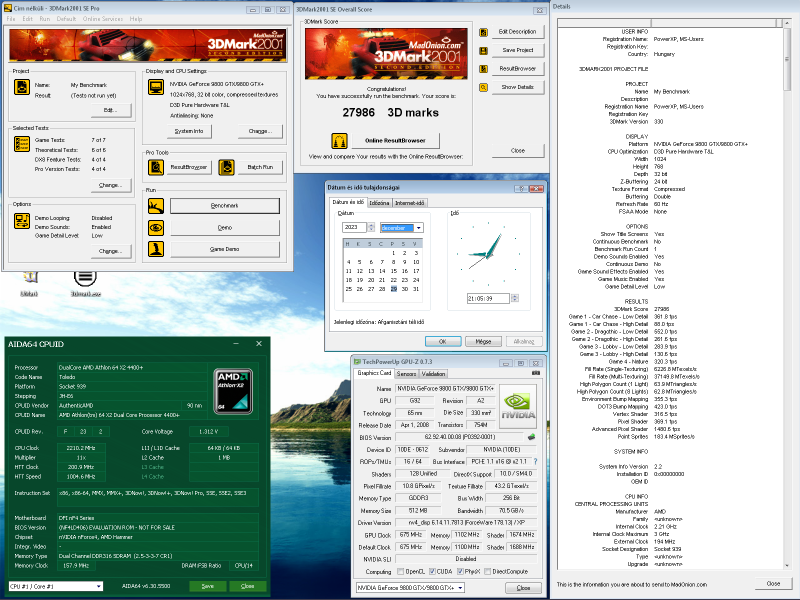
Task: Click the GPU-Z BIOS save chip icon
Action: tap(531, 437)
